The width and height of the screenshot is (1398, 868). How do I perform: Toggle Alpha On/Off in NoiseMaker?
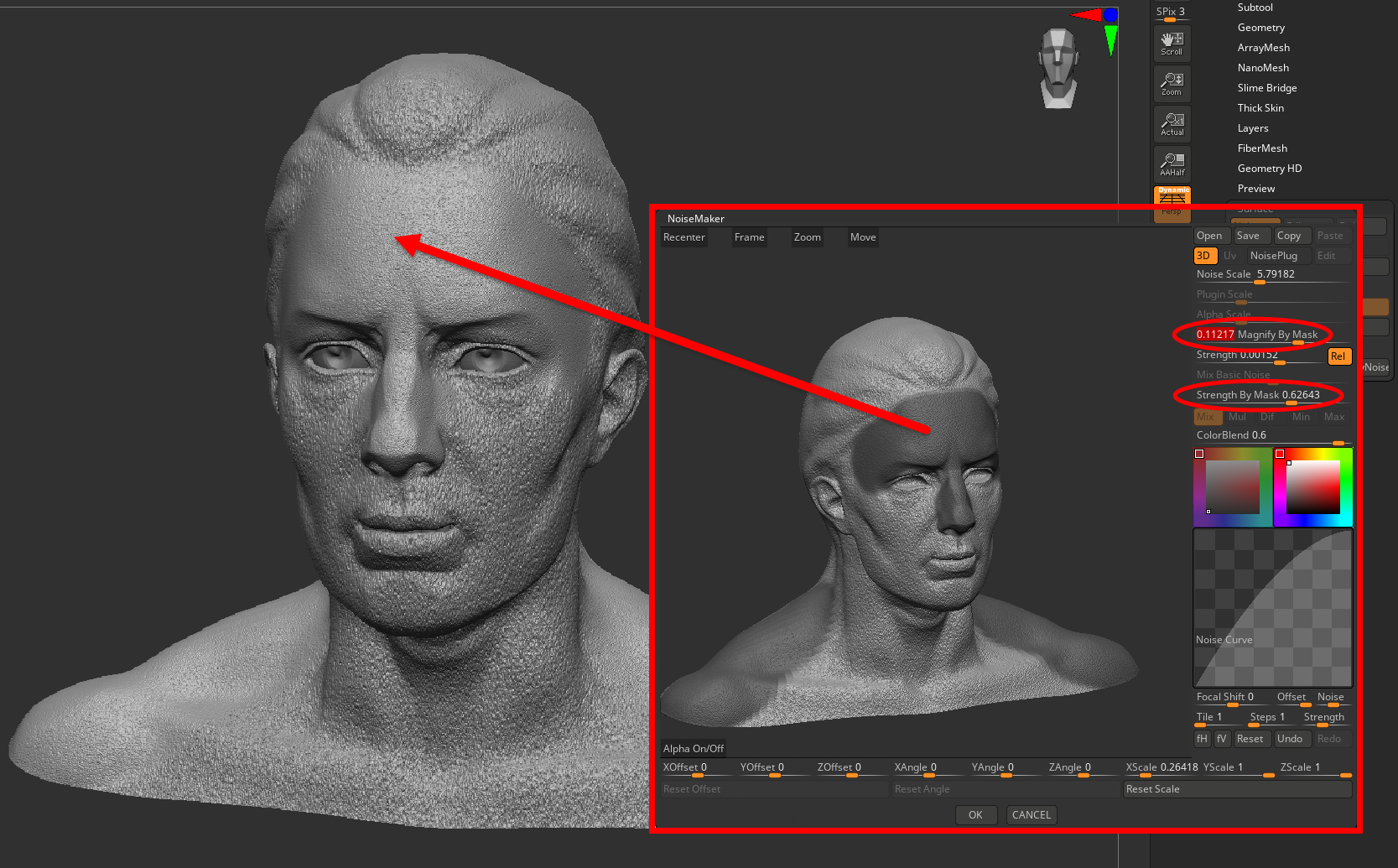pyautogui.click(x=693, y=749)
